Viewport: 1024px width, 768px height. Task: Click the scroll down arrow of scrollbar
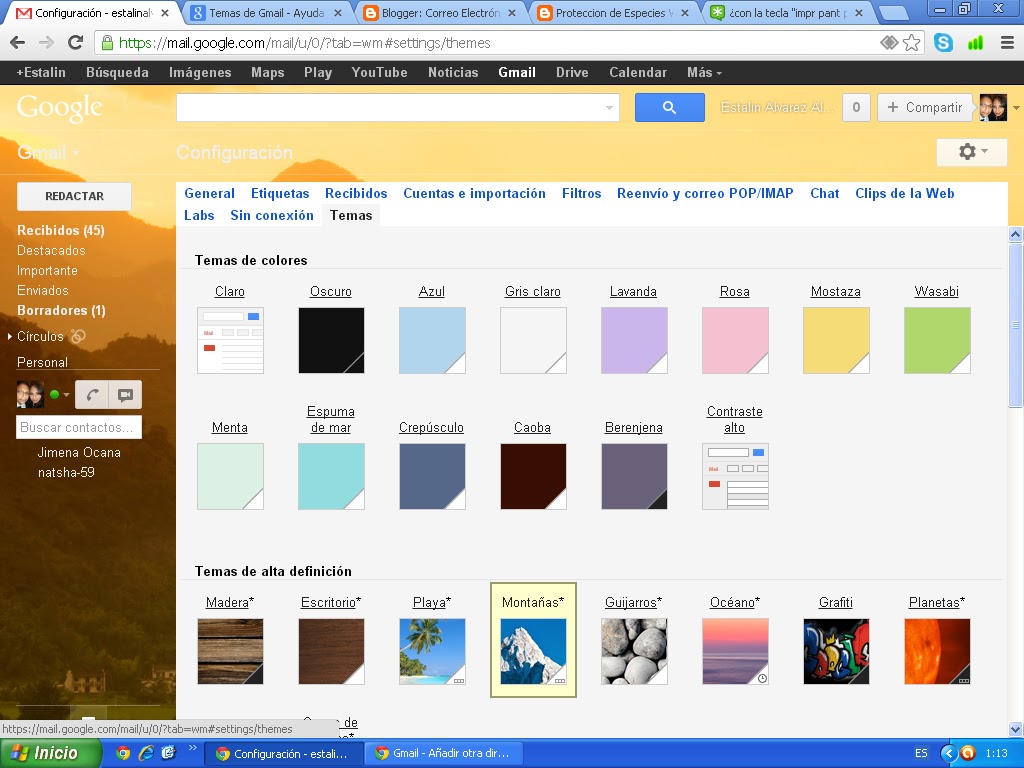click(1016, 729)
